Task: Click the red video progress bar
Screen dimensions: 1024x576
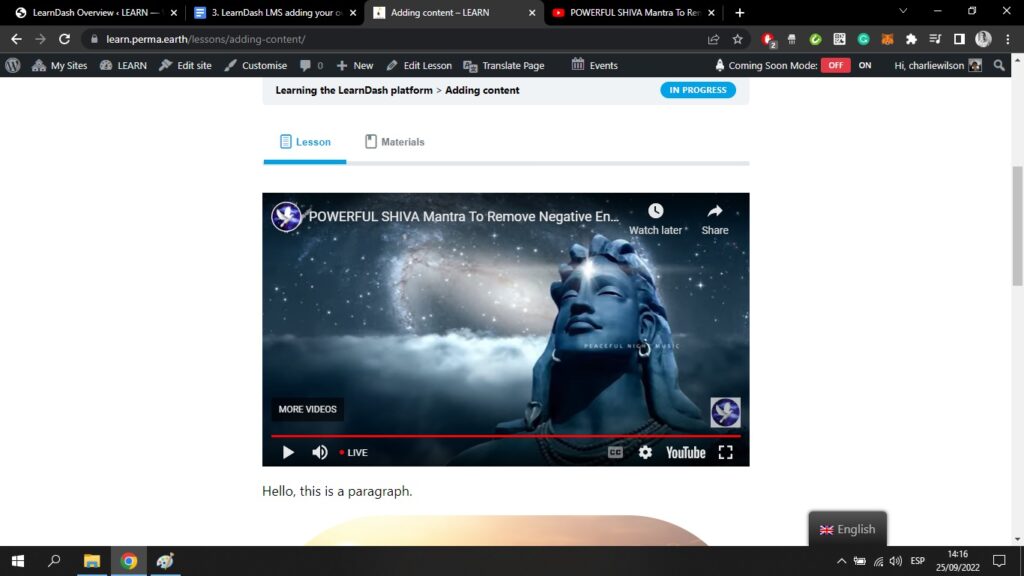Action: point(505,436)
